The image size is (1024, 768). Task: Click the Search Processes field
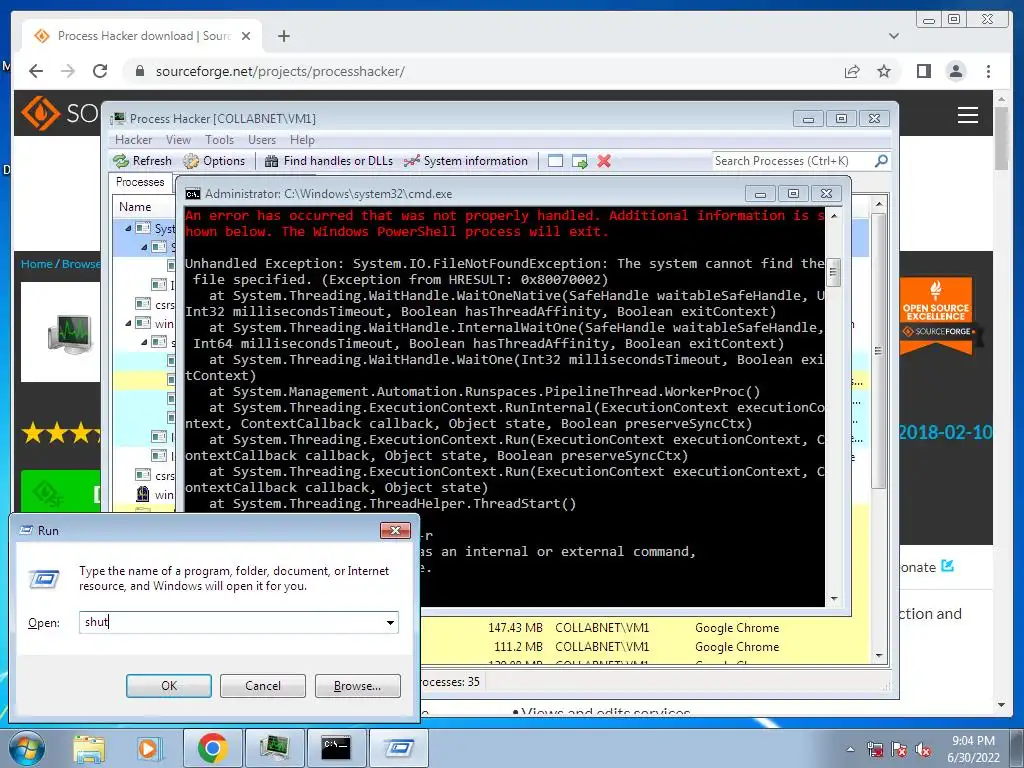792,161
